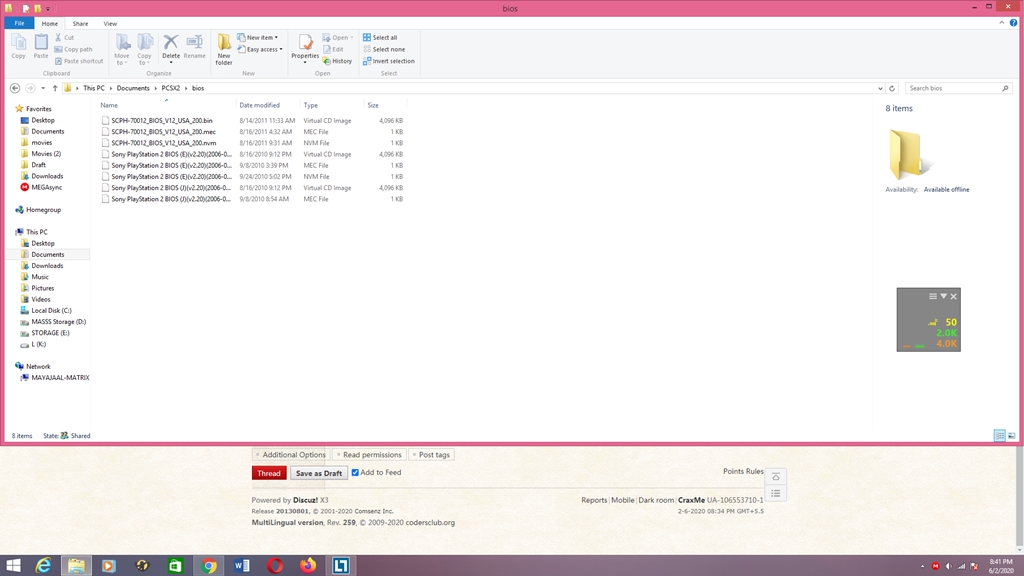The image size is (1024, 576).
Task: Click PCSX2 in the address breadcrumb
Action: pos(170,88)
